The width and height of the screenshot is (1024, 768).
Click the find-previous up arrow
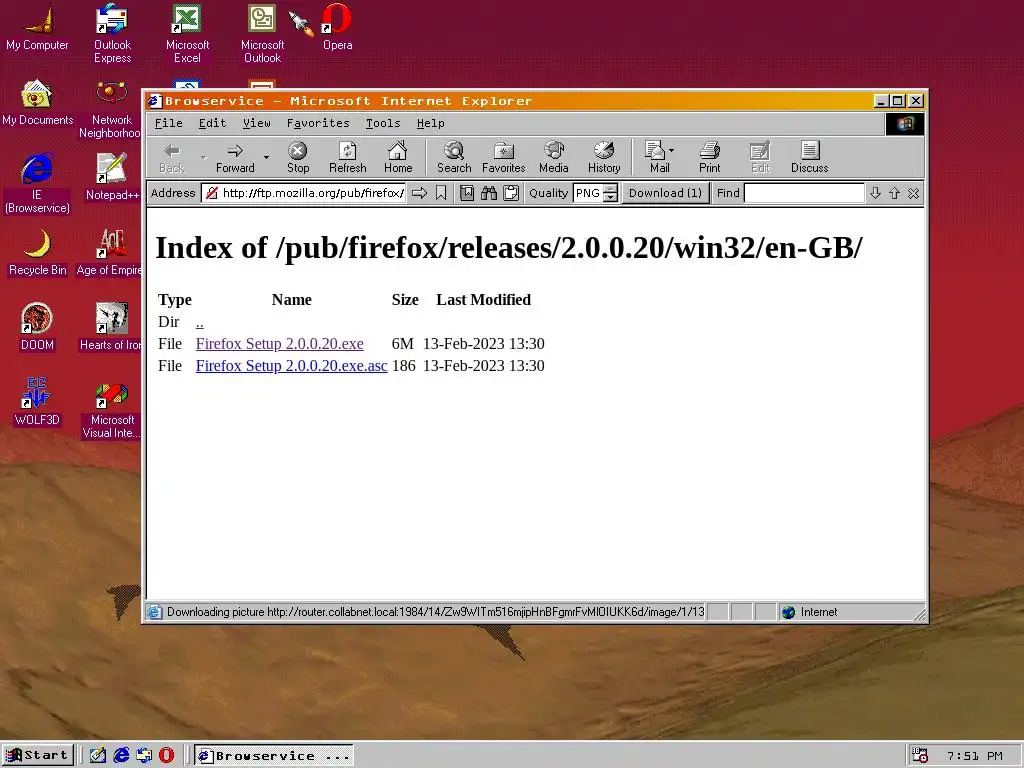tap(894, 193)
